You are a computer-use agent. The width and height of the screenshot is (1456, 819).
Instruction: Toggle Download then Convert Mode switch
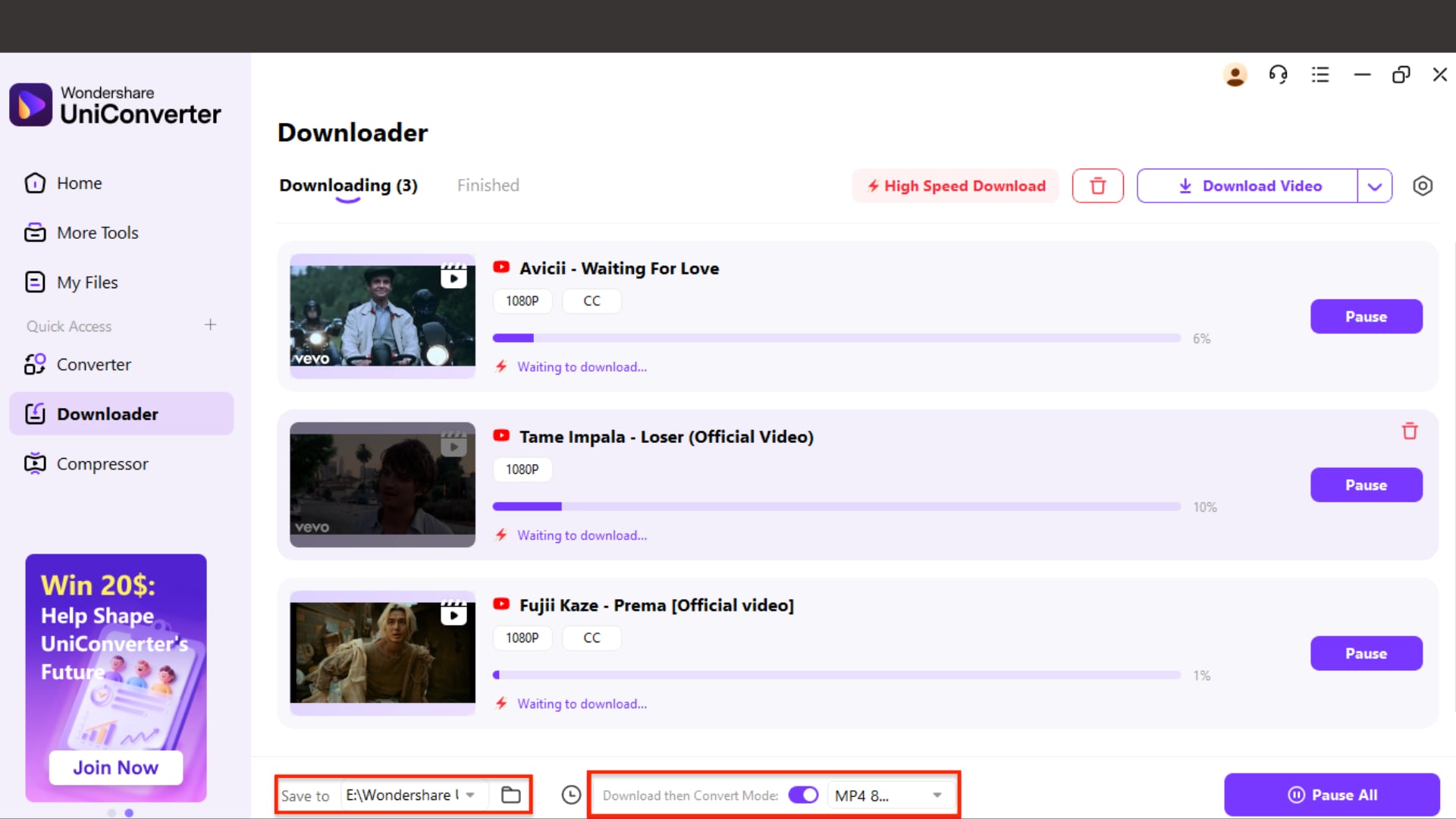click(x=803, y=795)
